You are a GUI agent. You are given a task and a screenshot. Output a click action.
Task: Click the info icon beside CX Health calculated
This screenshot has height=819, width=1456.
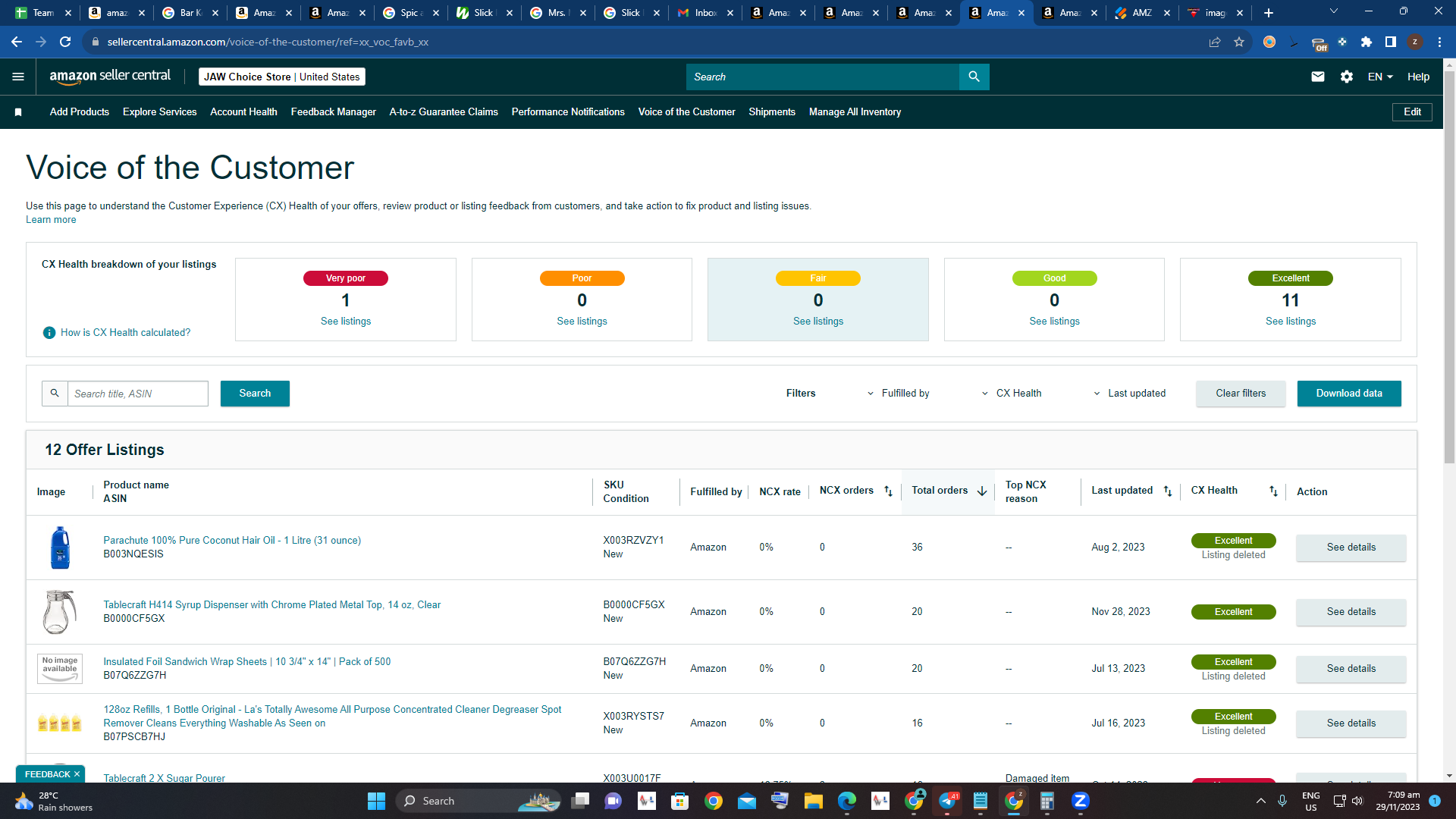click(x=49, y=333)
